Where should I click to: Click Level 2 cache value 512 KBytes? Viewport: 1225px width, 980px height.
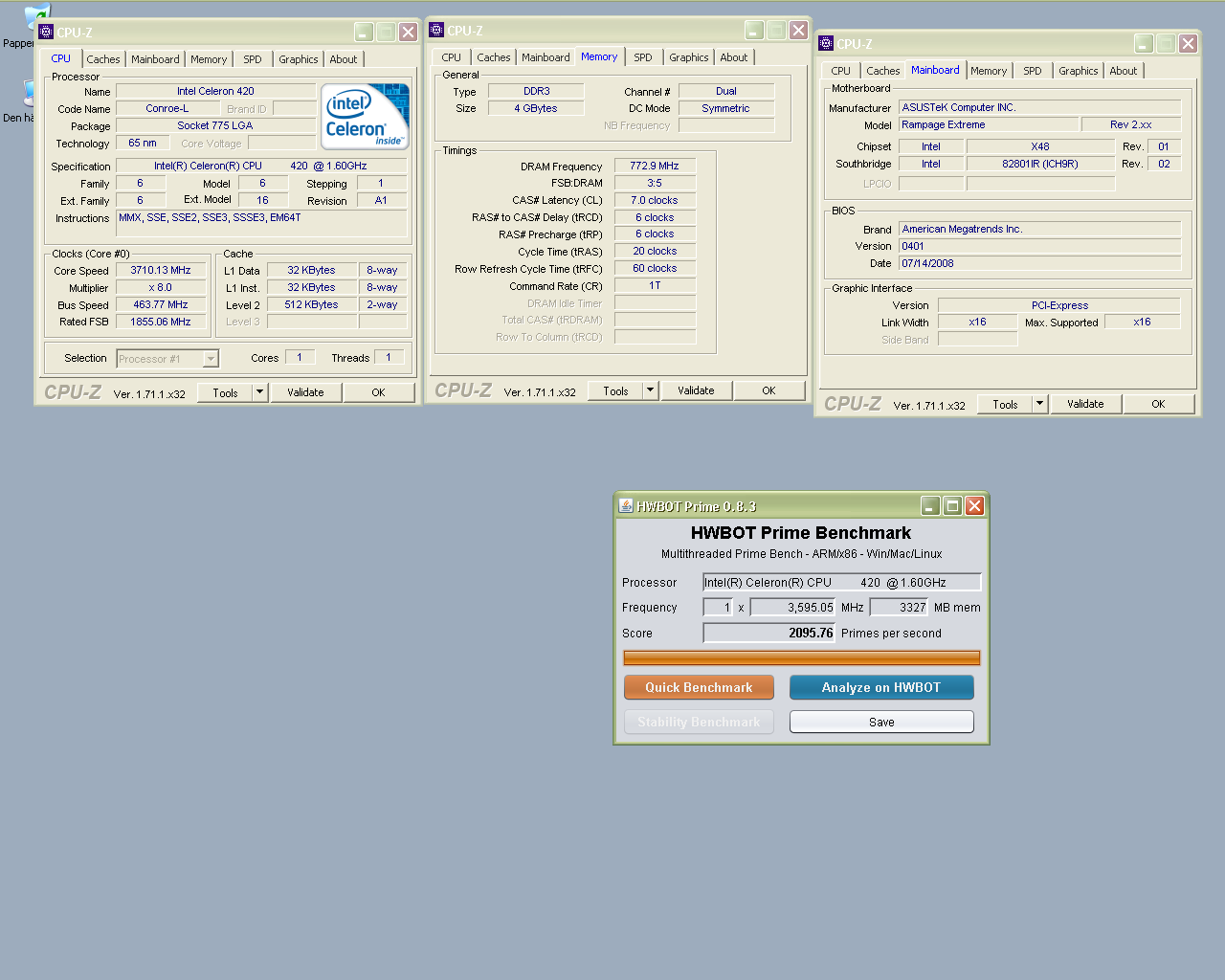(x=311, y=304)
